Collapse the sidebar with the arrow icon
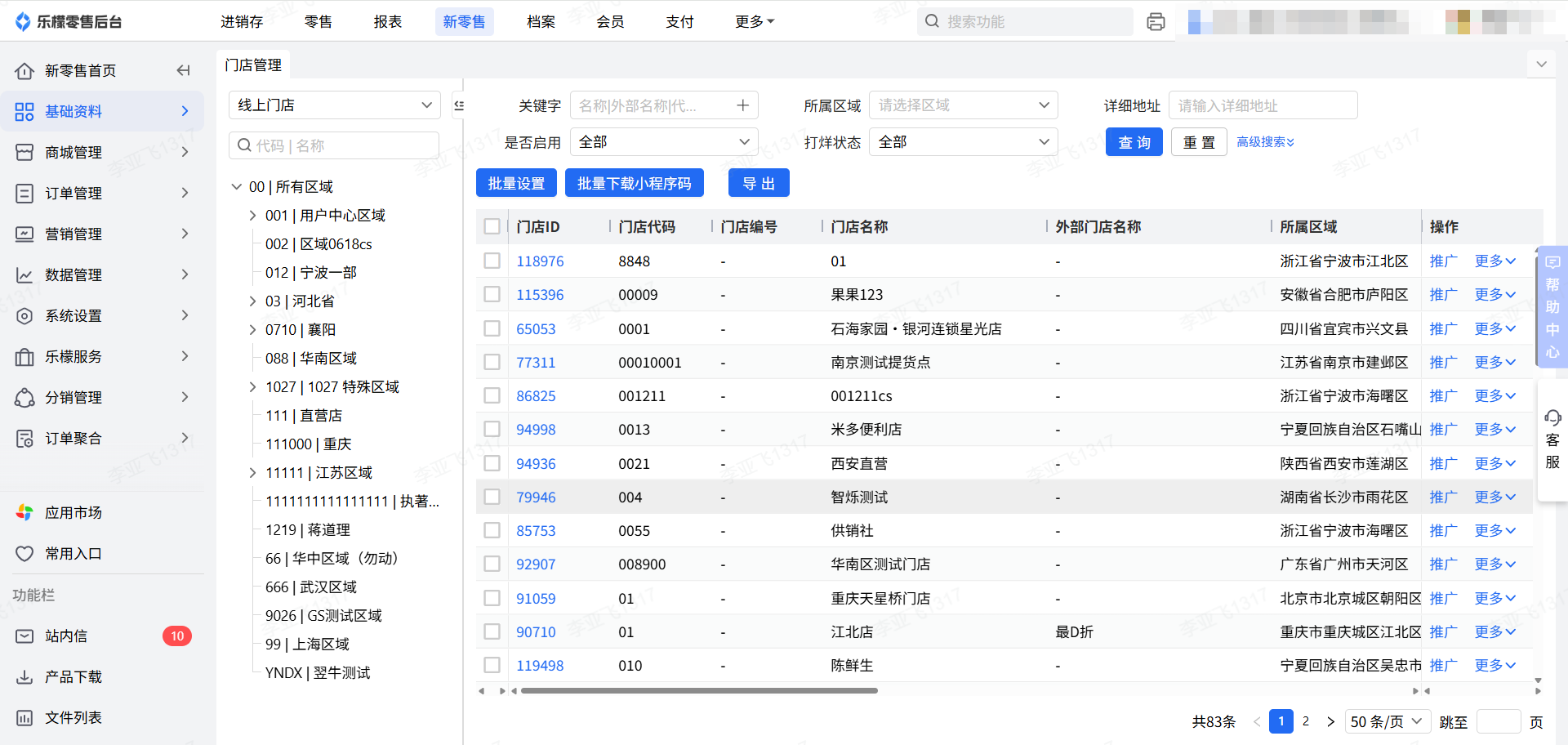Viewport: 1568px width, 745px height. [x=183, y=71]
